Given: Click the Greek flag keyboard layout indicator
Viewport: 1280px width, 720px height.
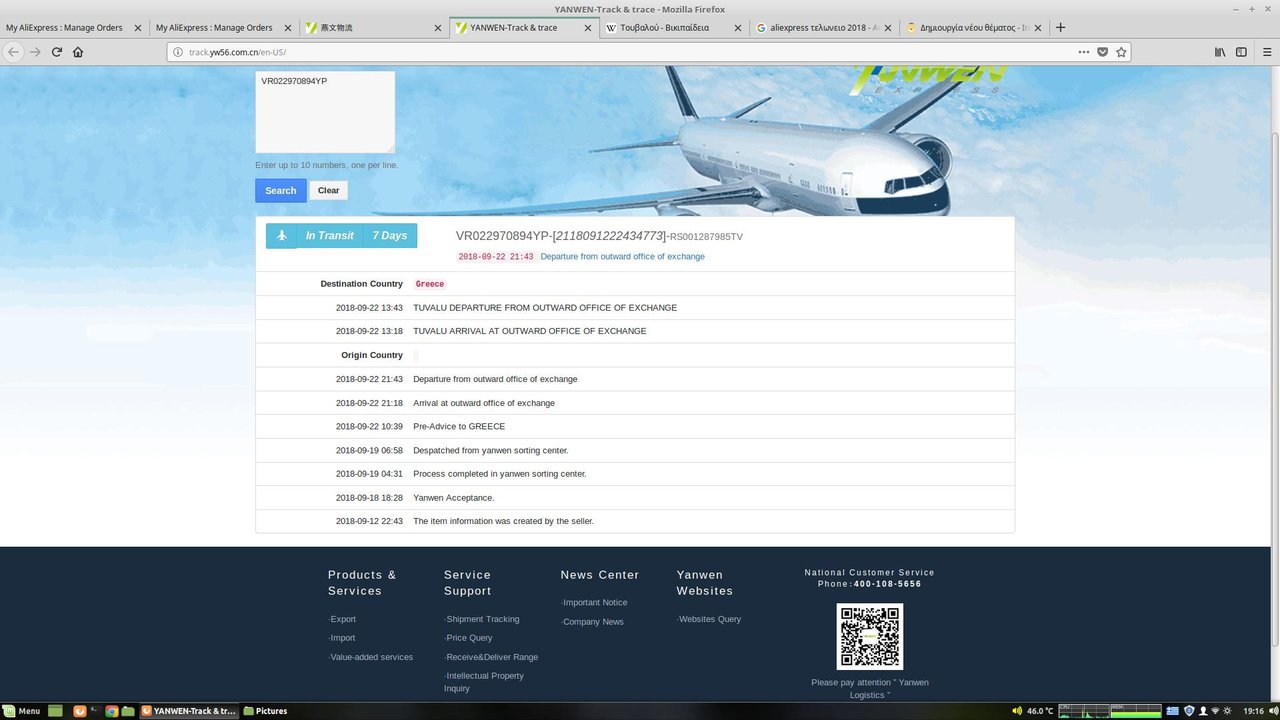Looking at the screenshot, I should (1174, 711).
